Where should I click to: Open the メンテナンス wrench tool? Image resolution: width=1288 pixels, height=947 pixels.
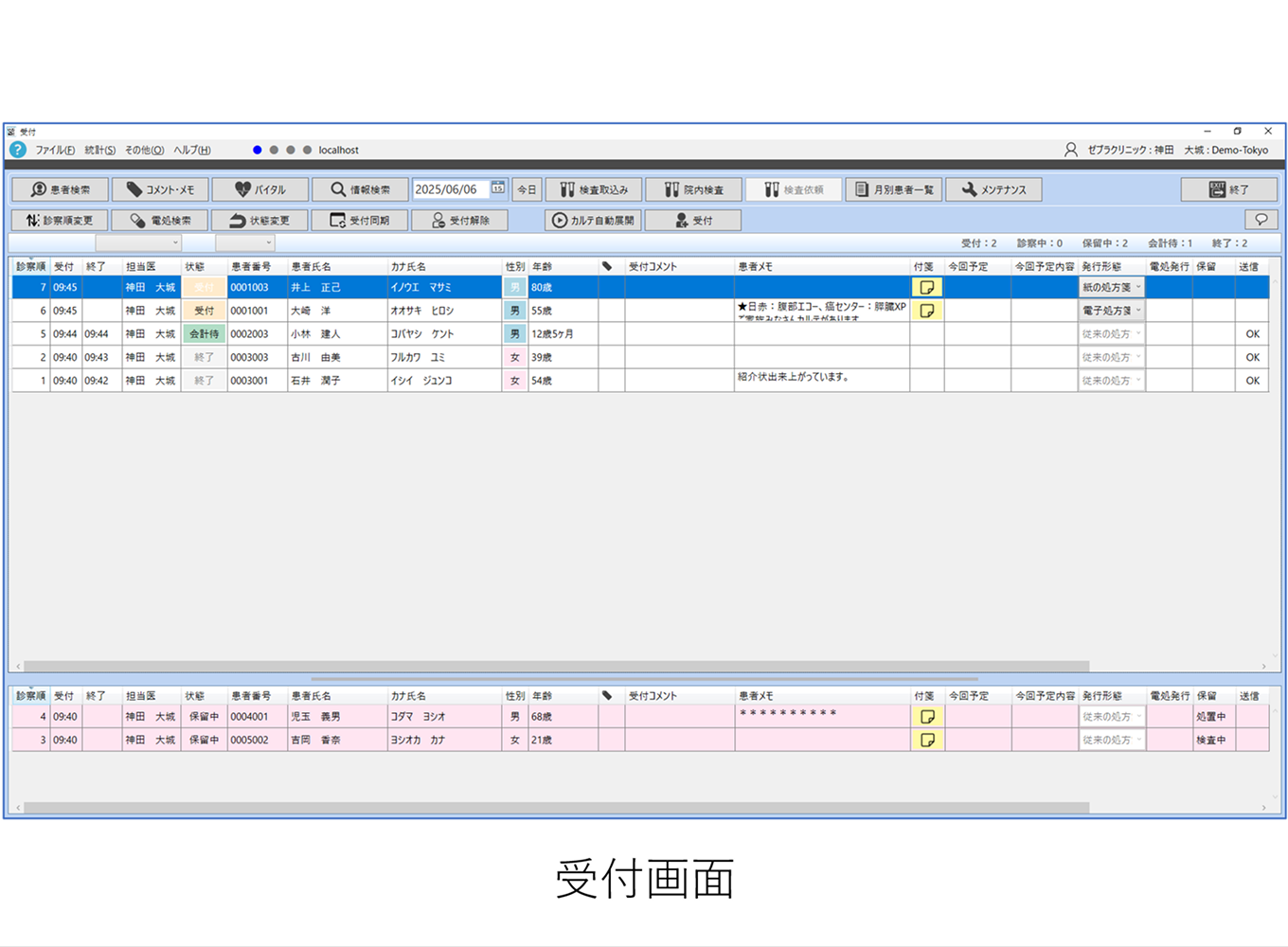(993, 188)
